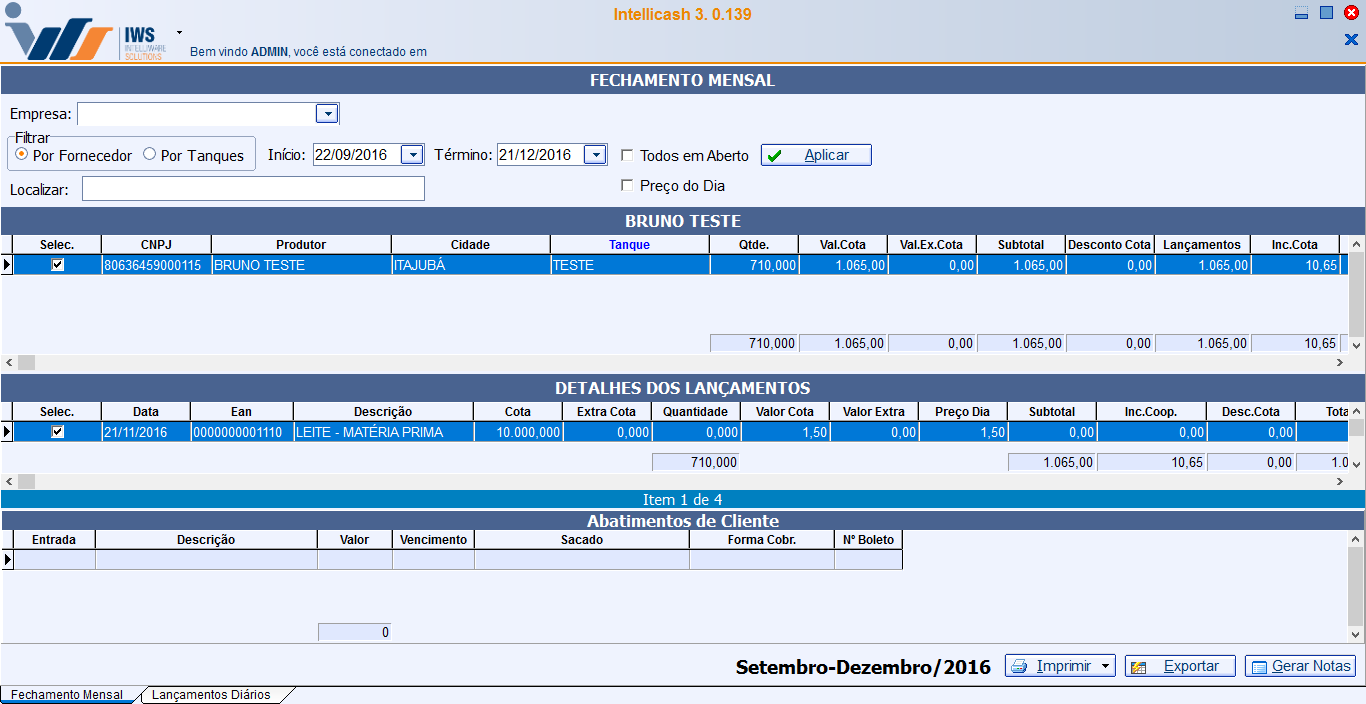Open the Empresa combo box dropdown
1366x704 pixels.
327,113
